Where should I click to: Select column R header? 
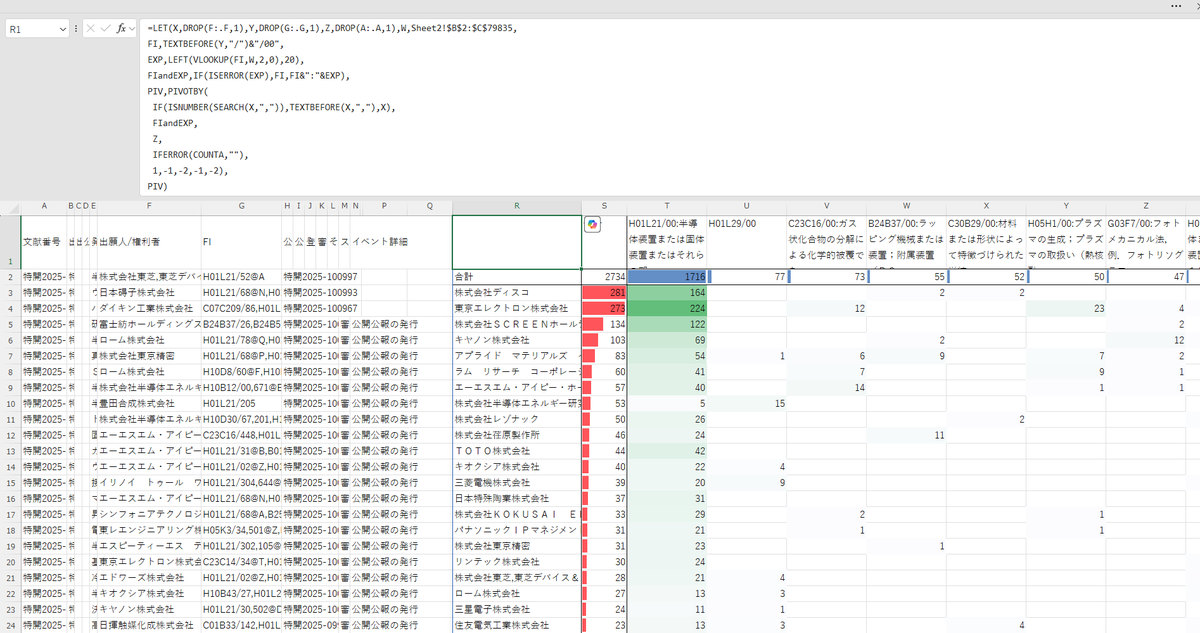coord(517,206)
